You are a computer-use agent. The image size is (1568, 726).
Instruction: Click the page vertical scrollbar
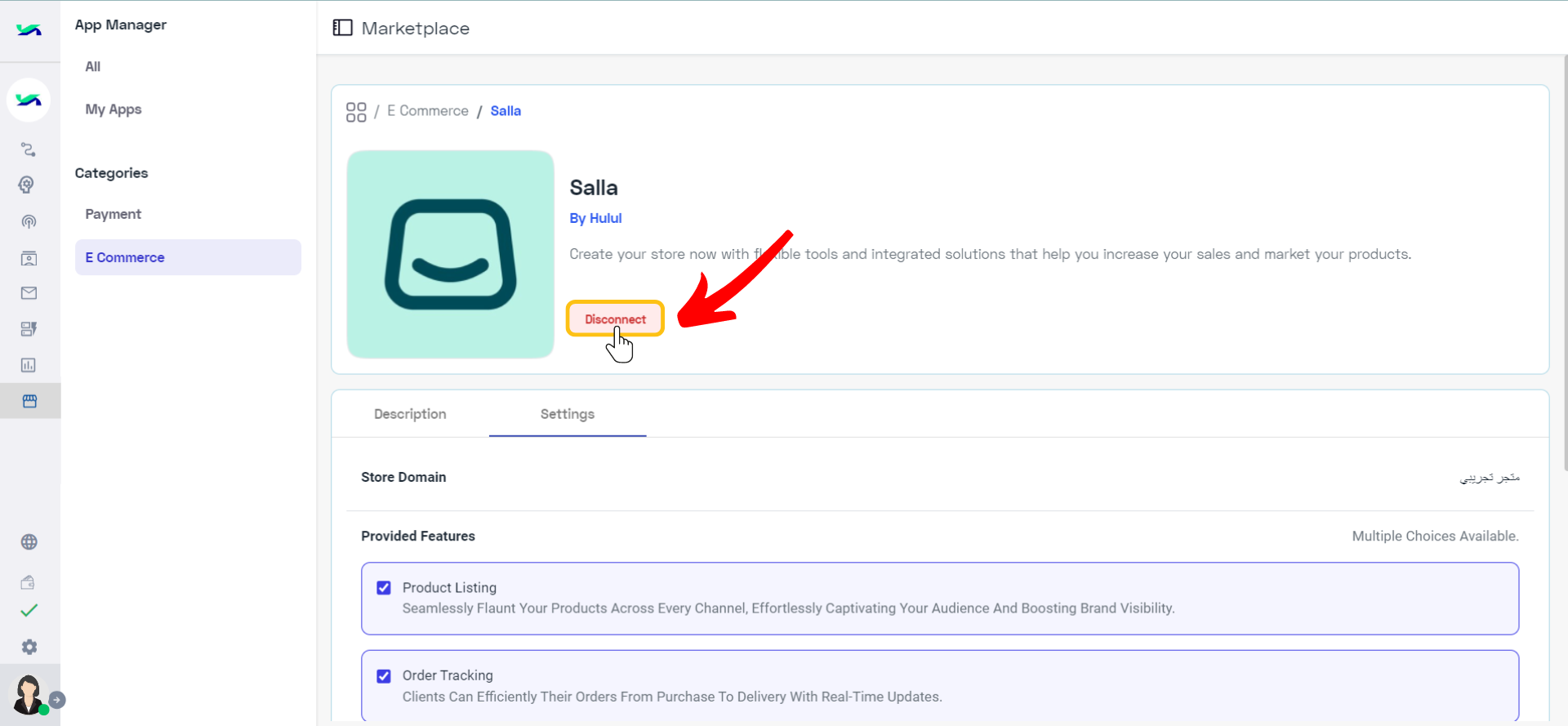(x=1565, y=261)
